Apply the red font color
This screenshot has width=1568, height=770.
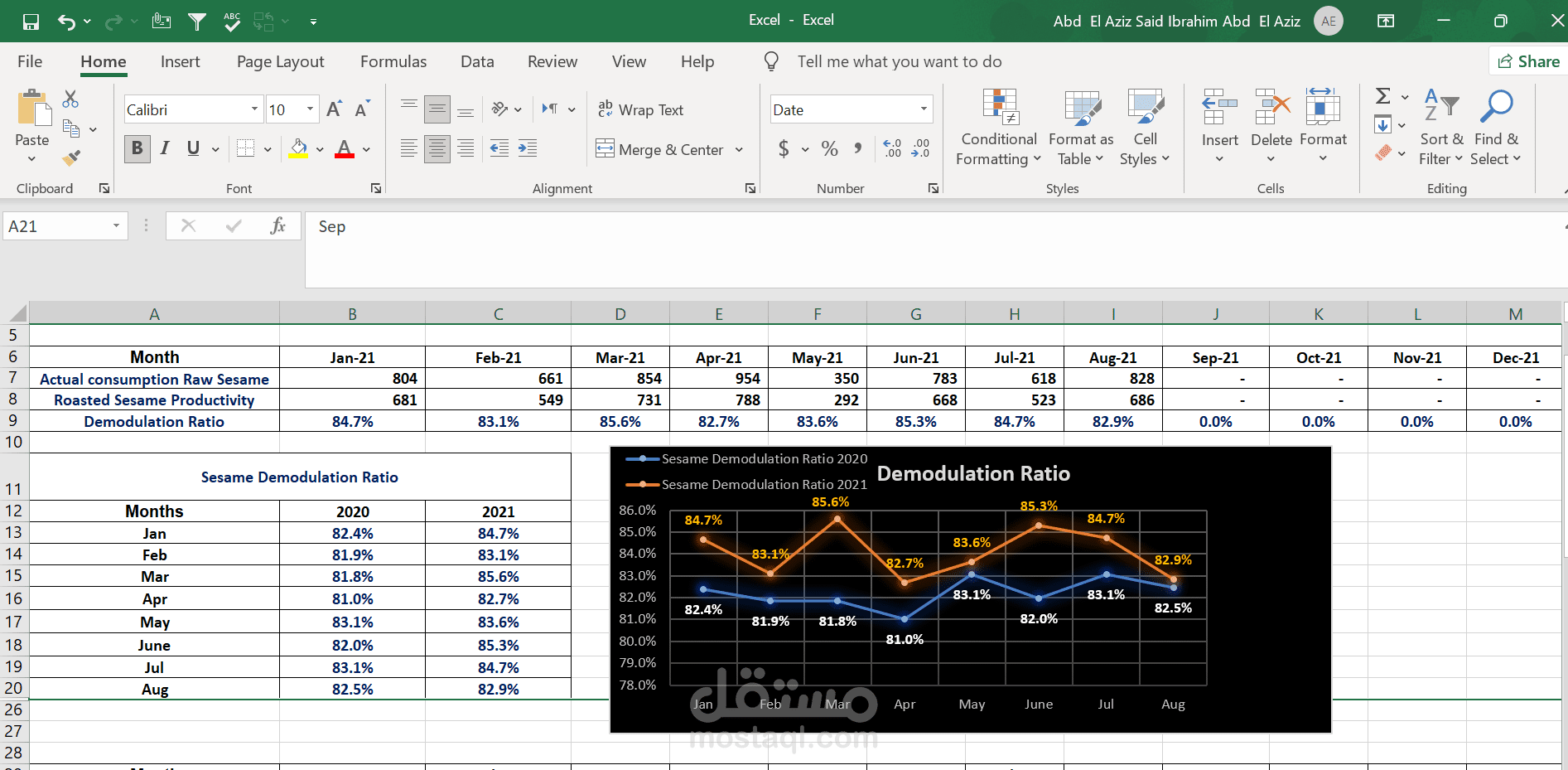pyautogui.click(x=345, y=148)
